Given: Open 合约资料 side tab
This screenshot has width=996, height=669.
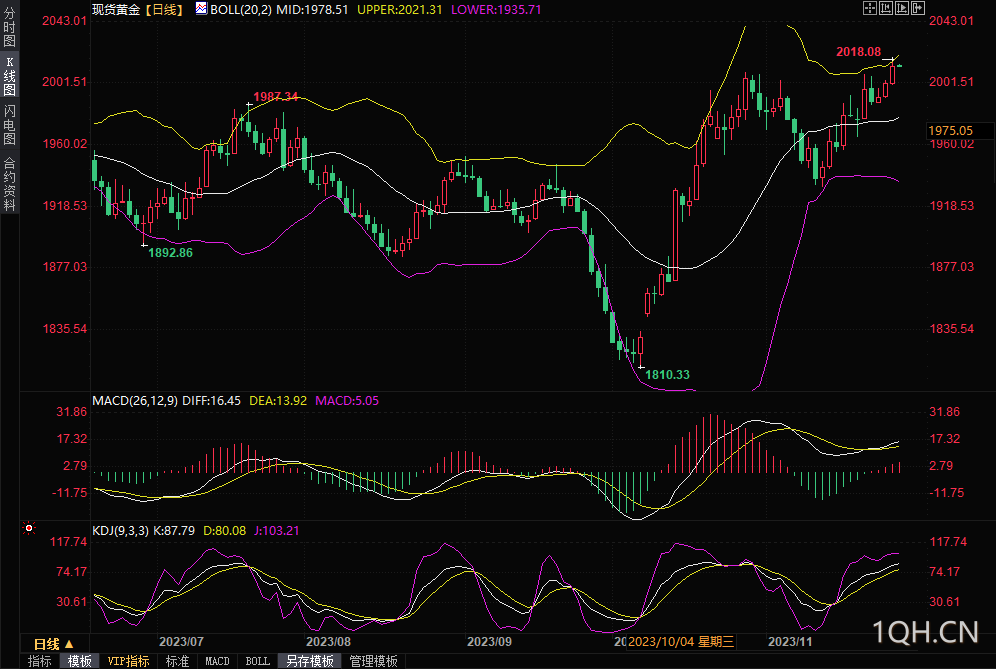Looking at the screenshot, I should [x=9, y=184].
